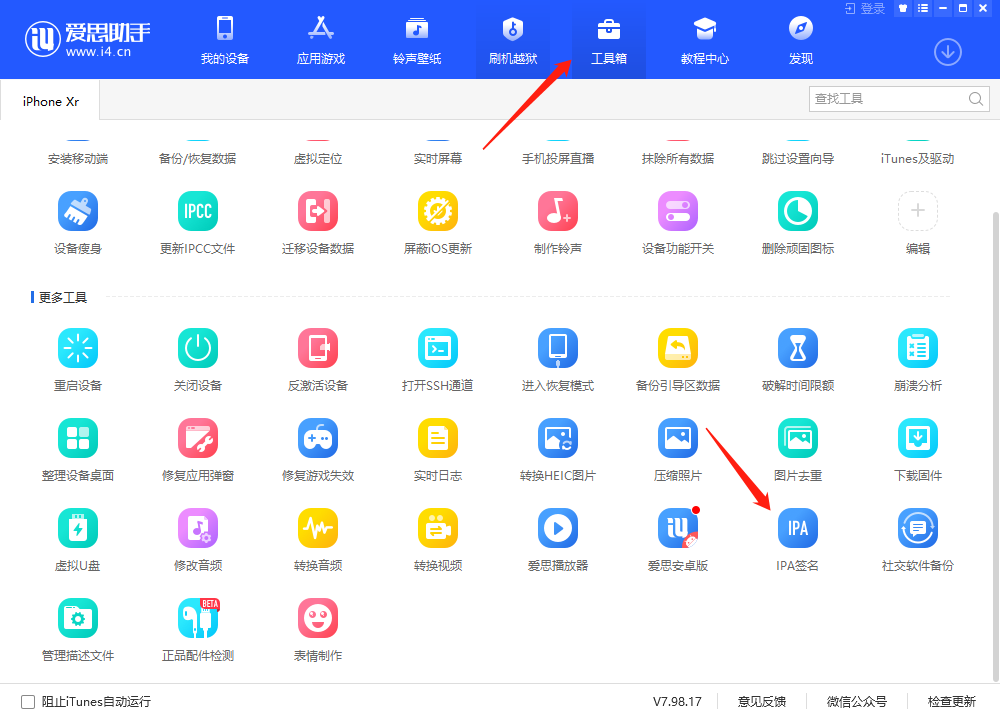
Task: Open the 表情制作 emoji maker
Action: pyautogui.click(x=318, y=618)
